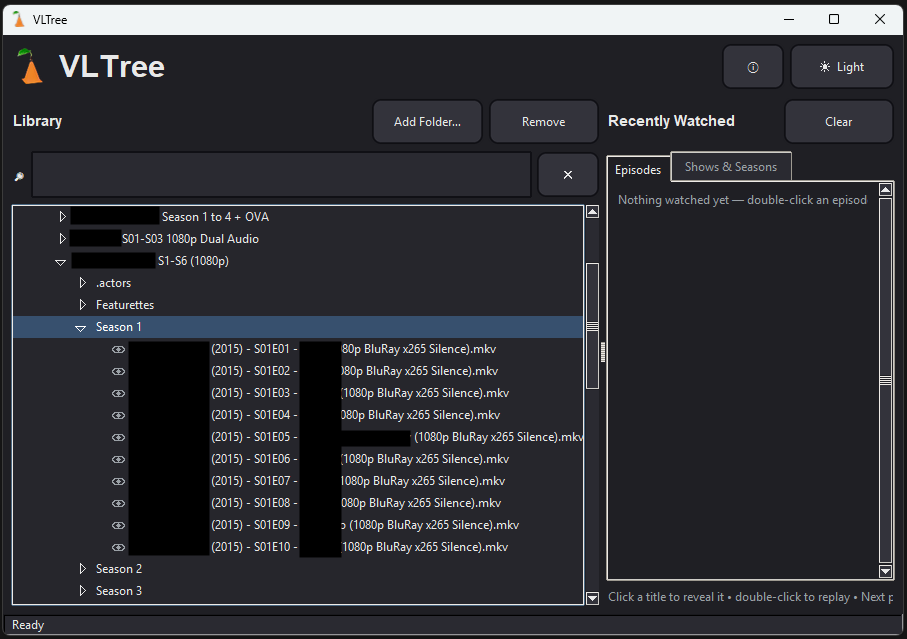The image size is (907, 639).
Task: Select the Season 3 tree row label
Action: point(119,590)
